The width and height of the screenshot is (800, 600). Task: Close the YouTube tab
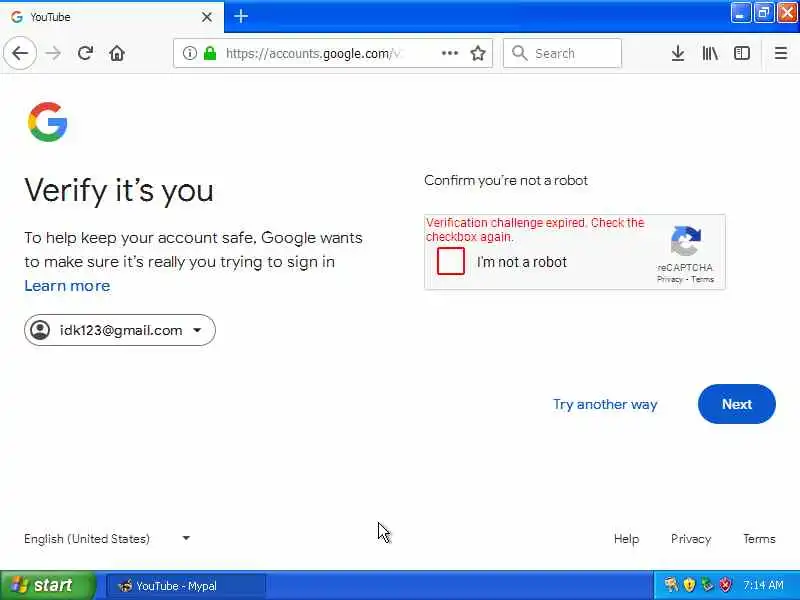pos(207,17)
